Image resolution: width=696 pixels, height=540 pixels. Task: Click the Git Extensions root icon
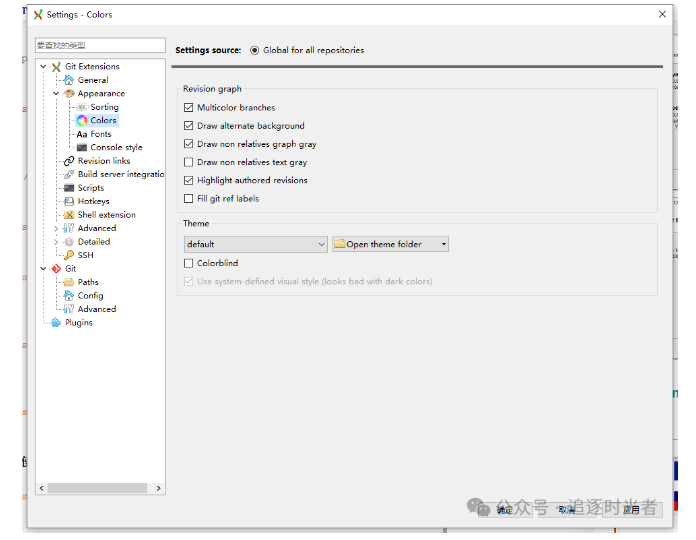point(56,67)
